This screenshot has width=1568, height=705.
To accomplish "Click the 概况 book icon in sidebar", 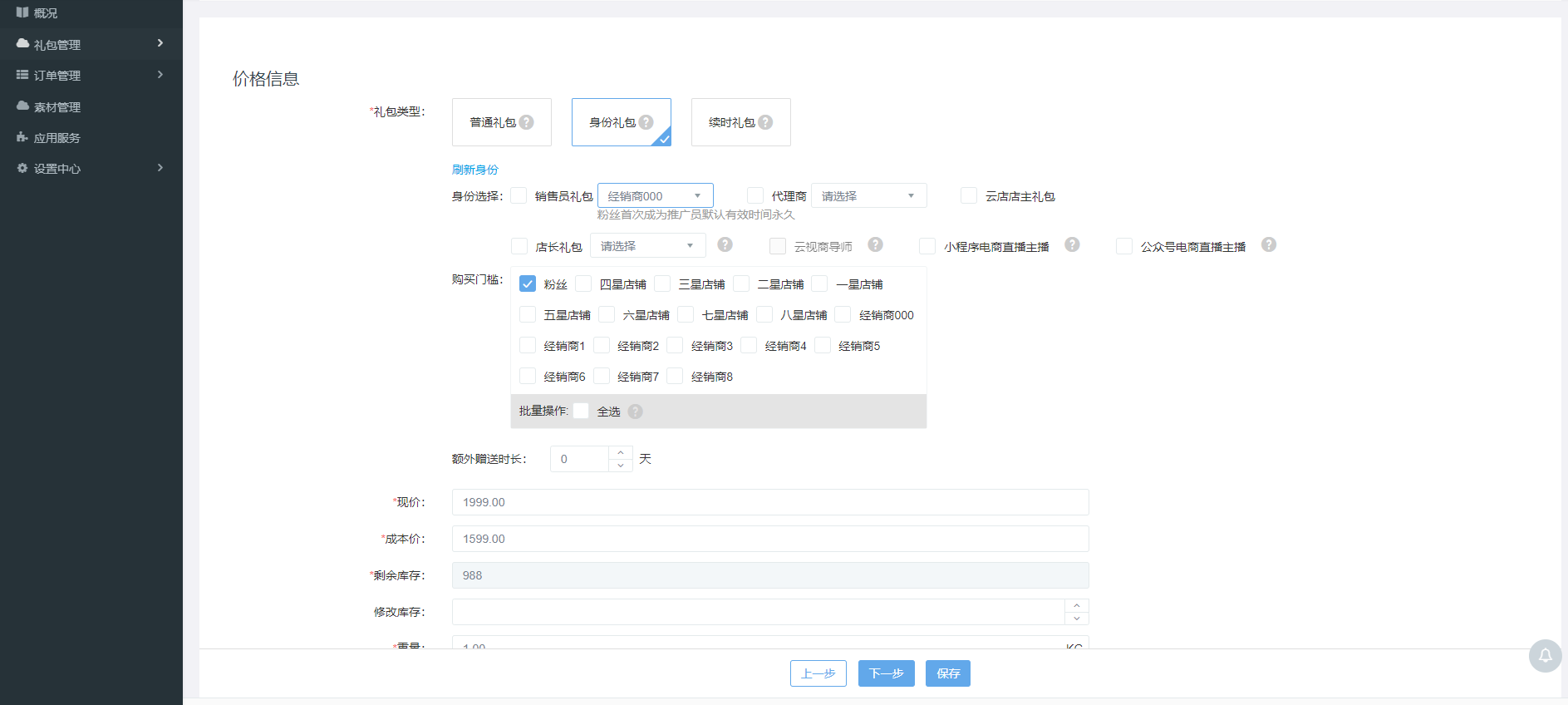I will pos(22,12).
